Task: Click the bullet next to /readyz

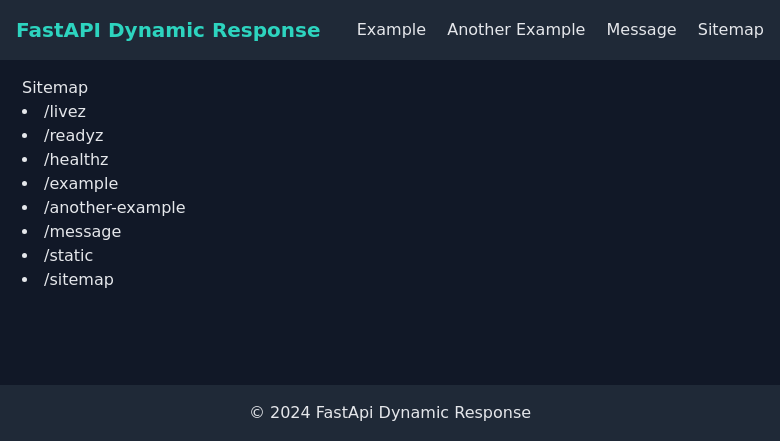Action: point(25,136)
